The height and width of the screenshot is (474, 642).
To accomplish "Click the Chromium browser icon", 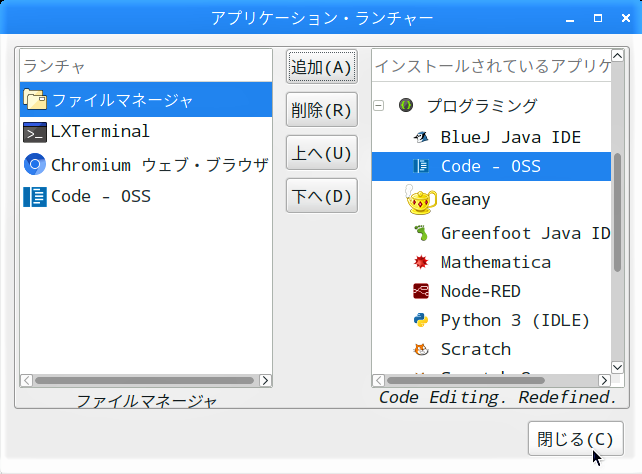I will pyautogui.click(x=35, y=165).
